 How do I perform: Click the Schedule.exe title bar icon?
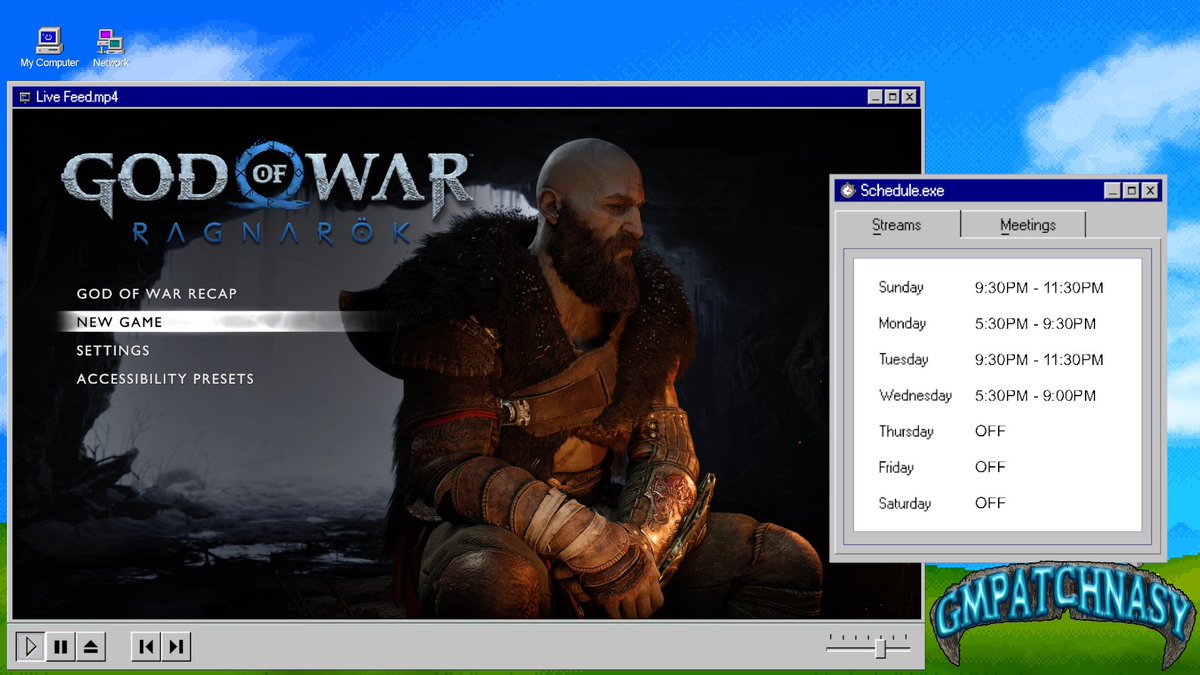848,190
